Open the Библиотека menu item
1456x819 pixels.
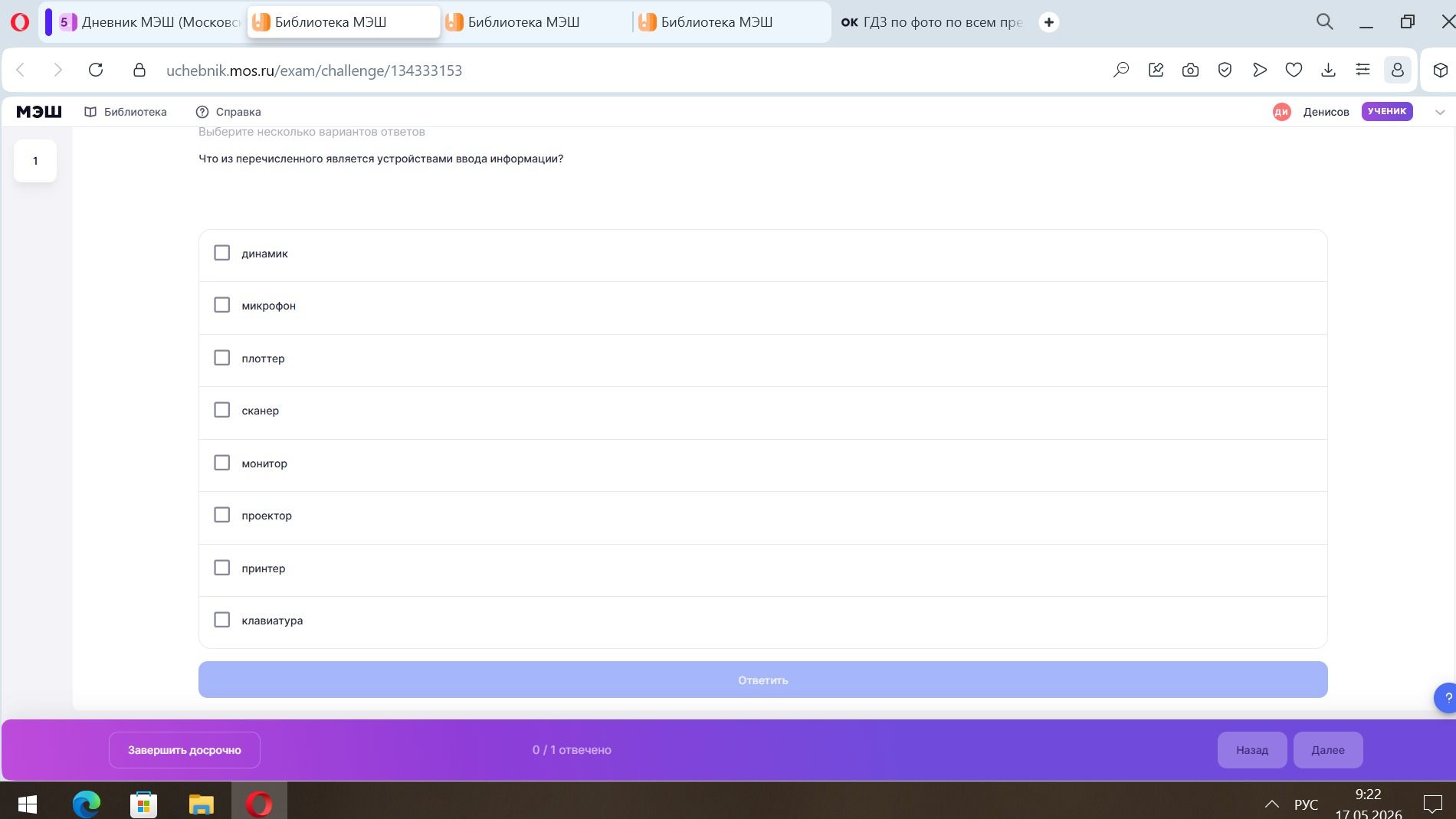coord(126,112)
